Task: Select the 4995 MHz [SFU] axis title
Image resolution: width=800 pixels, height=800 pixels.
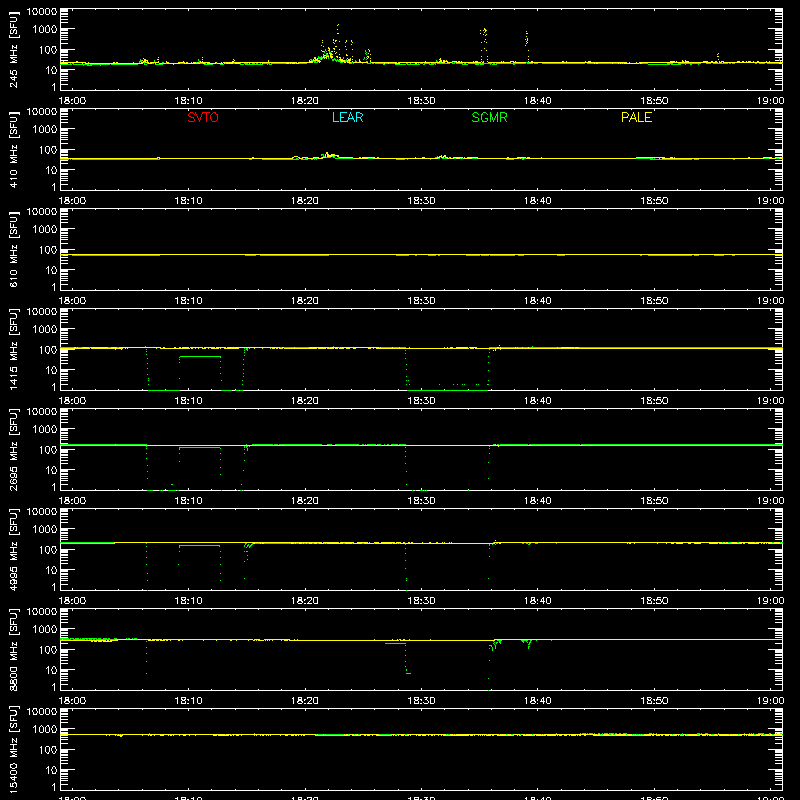Action: click(x=14, y=549)
